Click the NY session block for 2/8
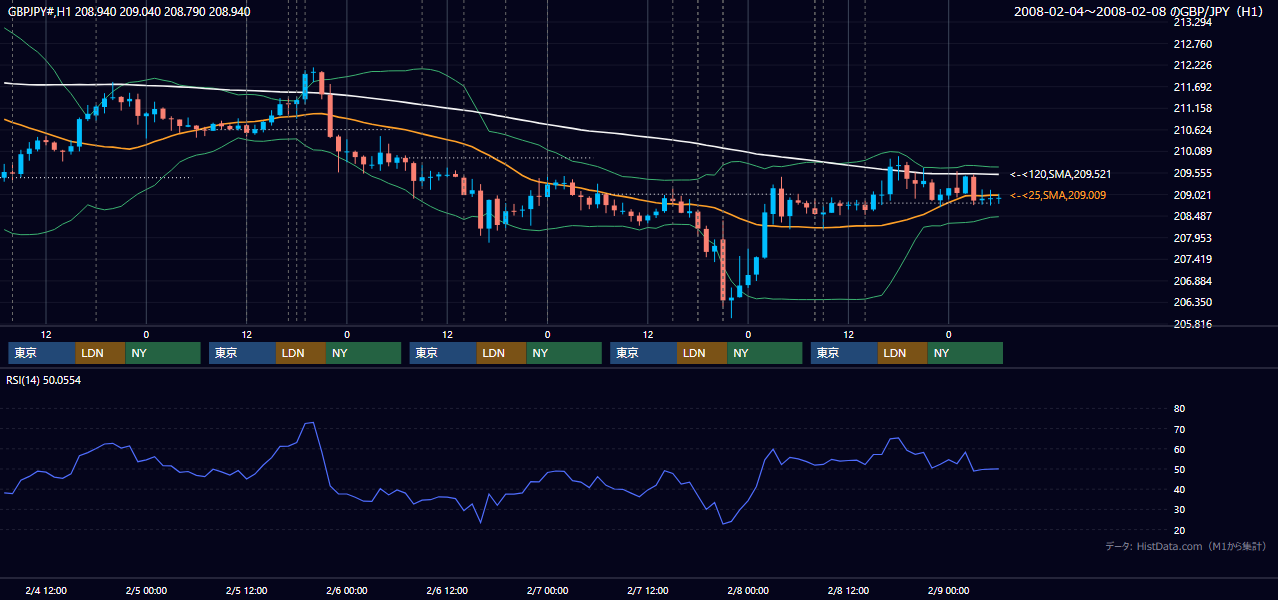This screenshot has width=1278, height=600. (965, 353)
